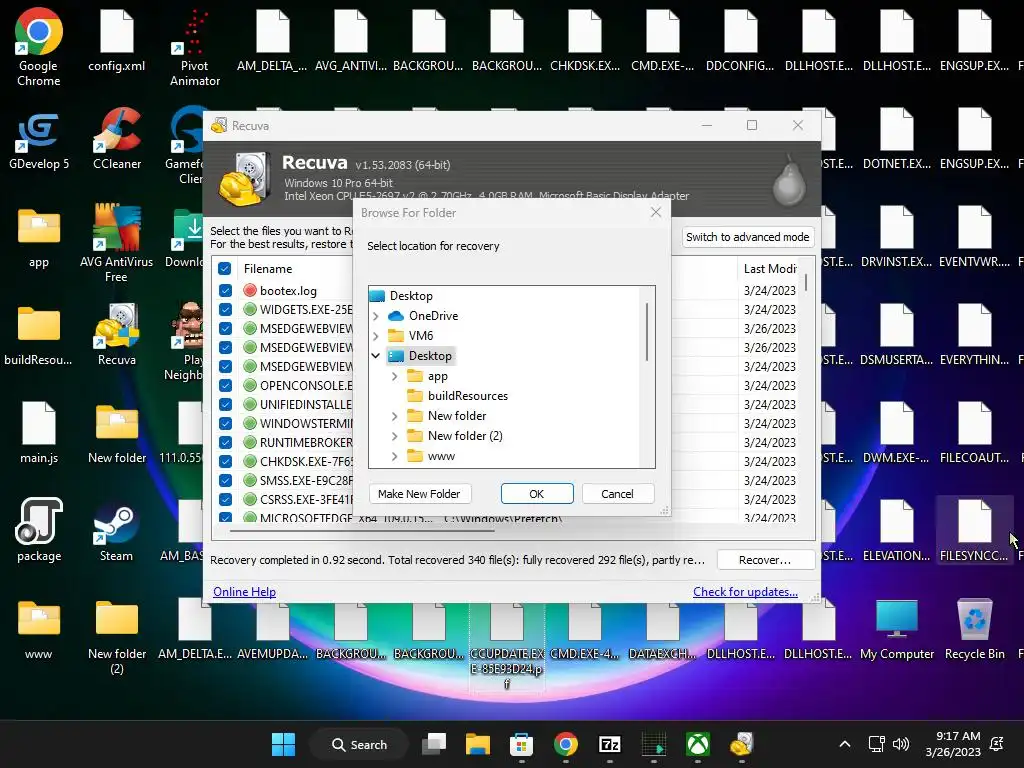Click the taskbar Search box
Image resolution: width=1024 pixels, height=768 pixels.
[x=359, y=744]
